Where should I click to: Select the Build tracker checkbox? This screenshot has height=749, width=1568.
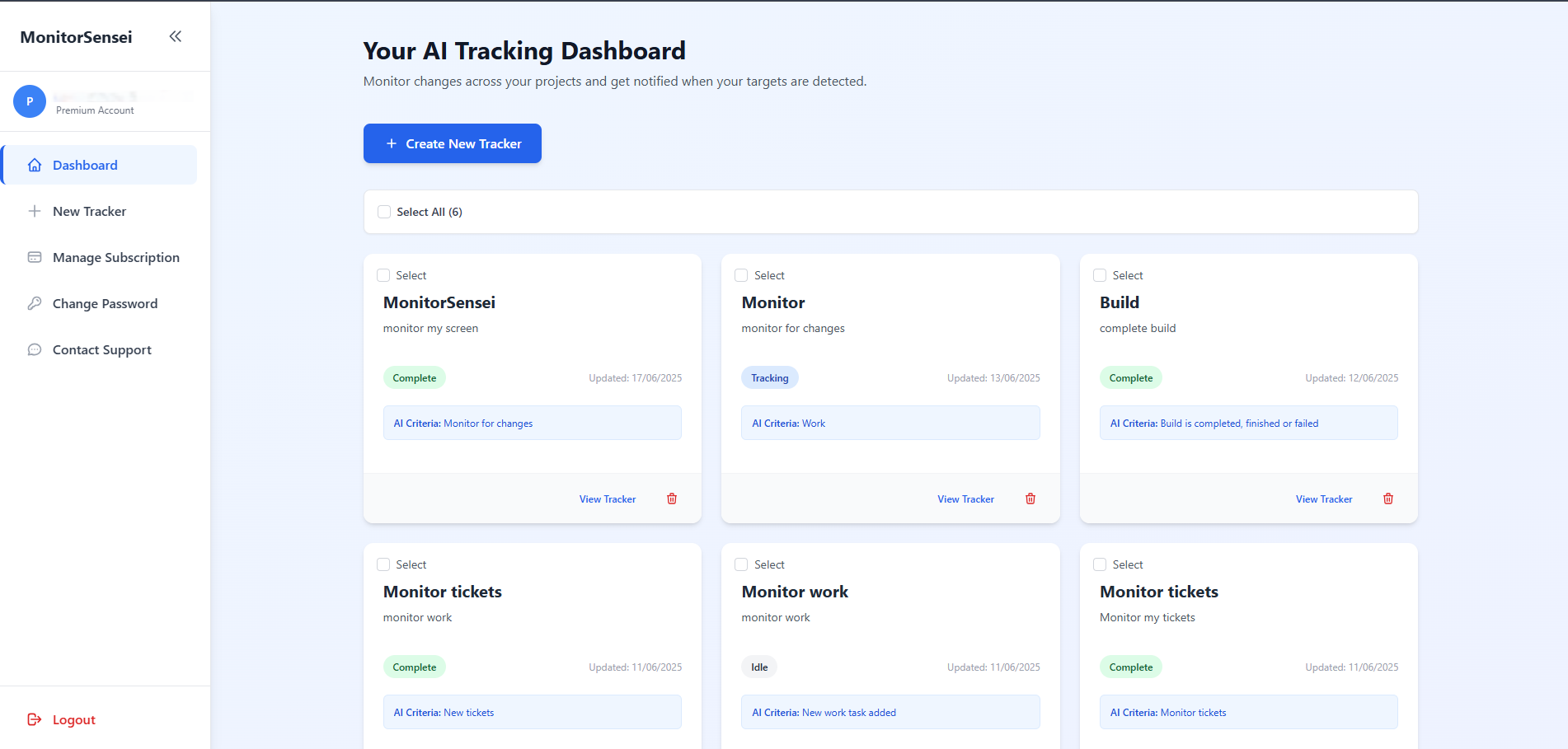1100,275
